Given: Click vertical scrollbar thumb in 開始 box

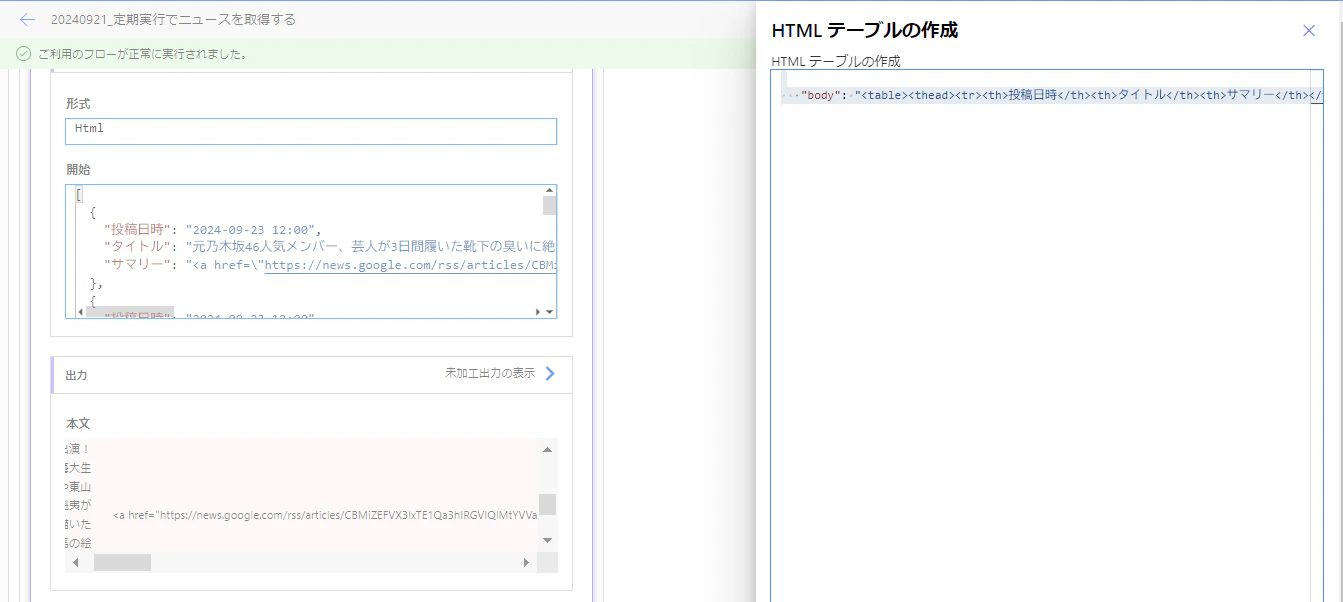Looking at the screenshot, I should point(549,205).
